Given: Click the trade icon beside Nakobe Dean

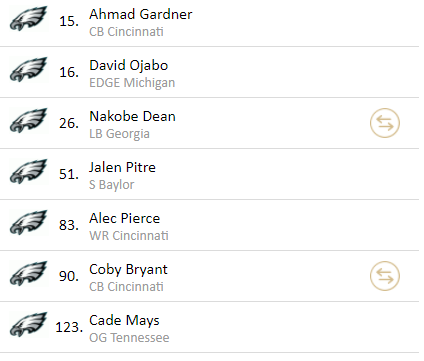Looking at the screenshot, I should pyautogui.click(x=385, y=123).
